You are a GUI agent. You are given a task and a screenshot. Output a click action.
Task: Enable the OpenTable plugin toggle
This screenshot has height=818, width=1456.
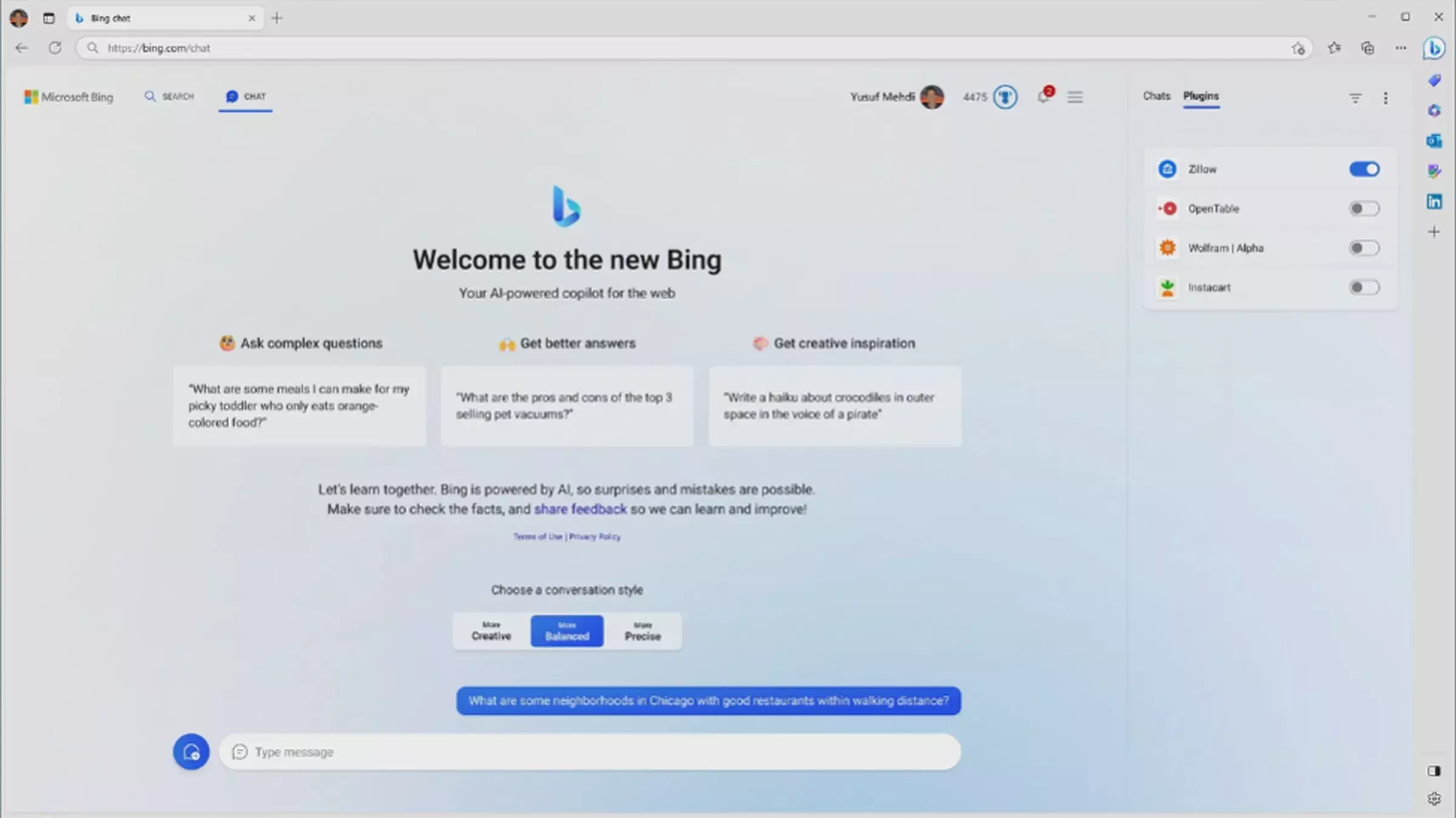point(1364,209)
